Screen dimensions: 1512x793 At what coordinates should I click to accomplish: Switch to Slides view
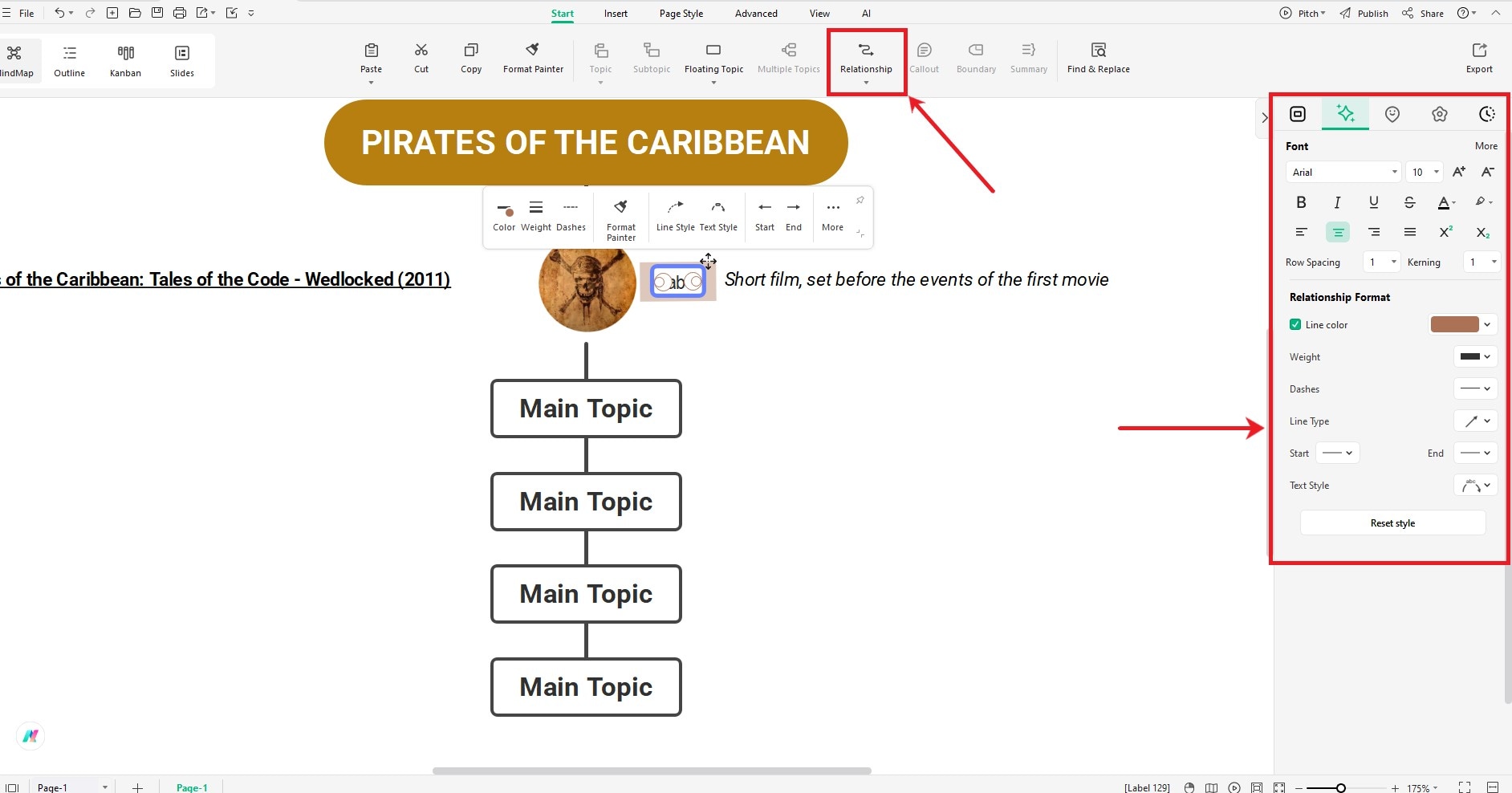tap(182, 61)
